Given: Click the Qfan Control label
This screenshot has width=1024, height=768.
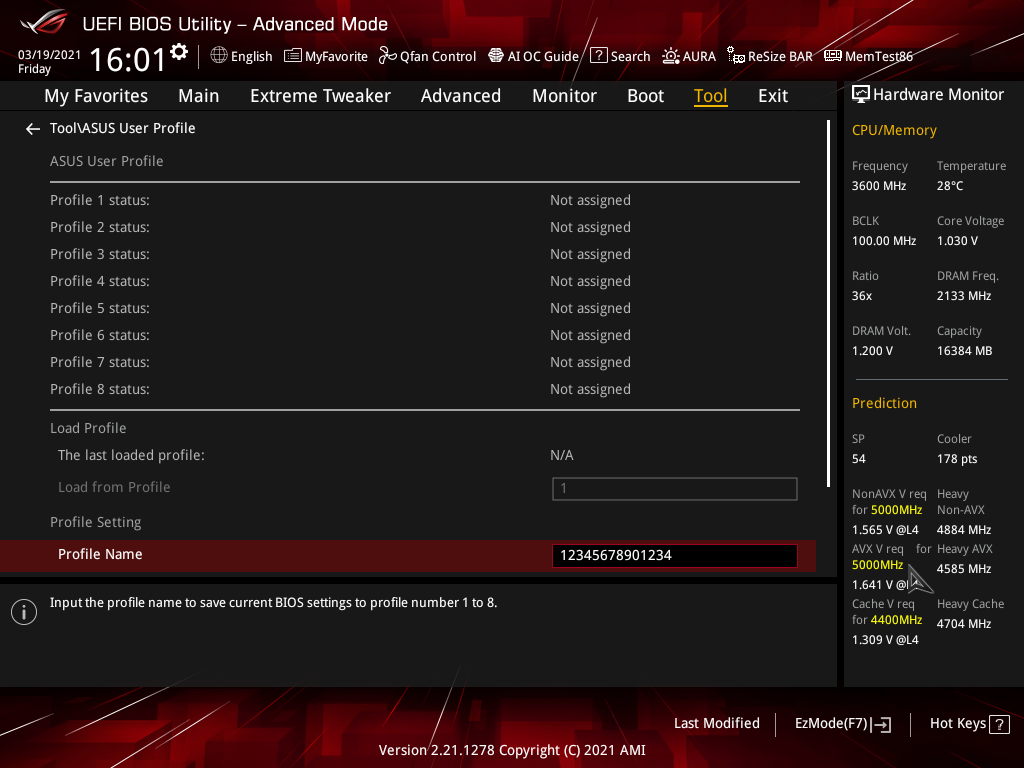Looking at the screenshot, I should click(438, 57).
